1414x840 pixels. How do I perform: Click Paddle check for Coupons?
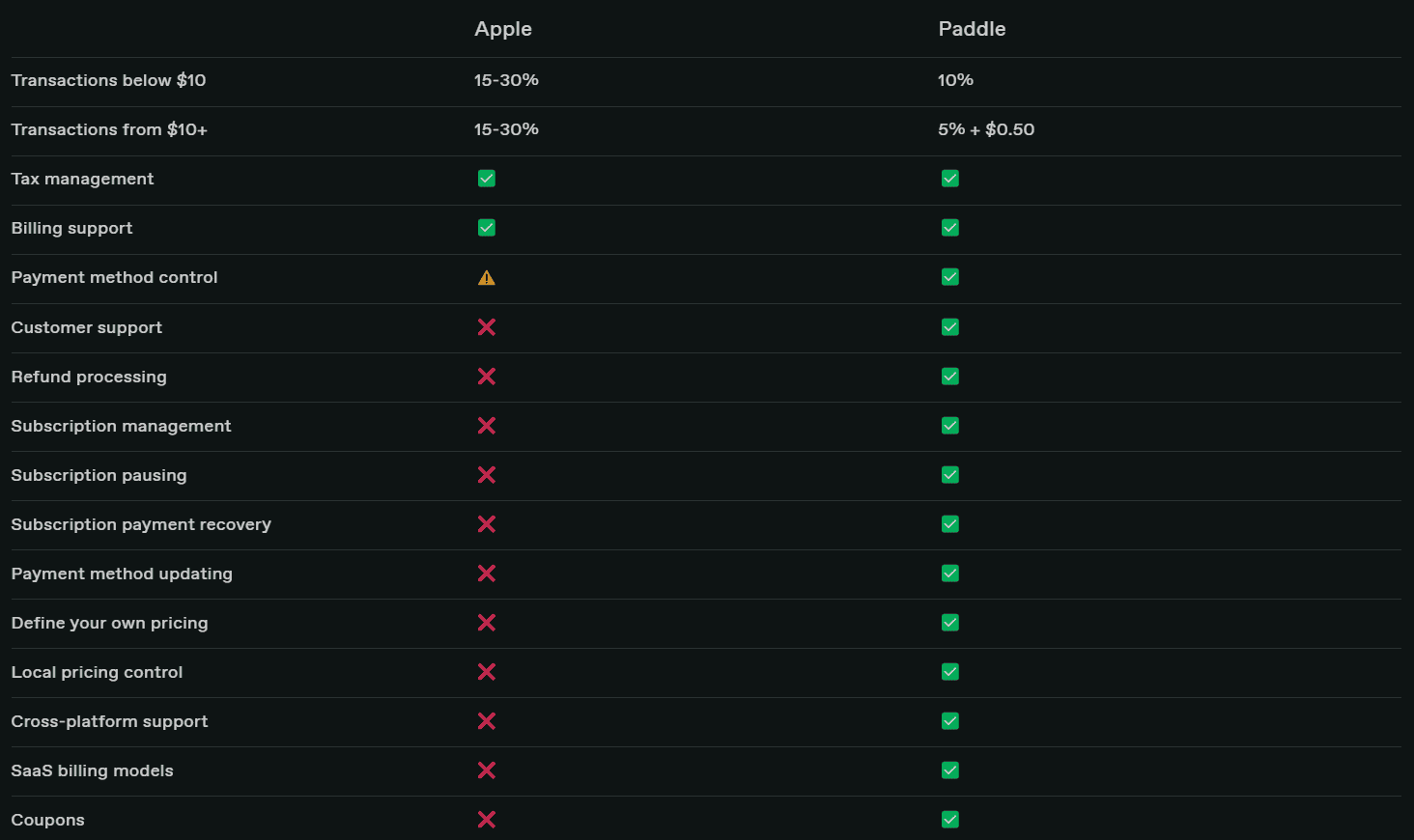[950, 820]
